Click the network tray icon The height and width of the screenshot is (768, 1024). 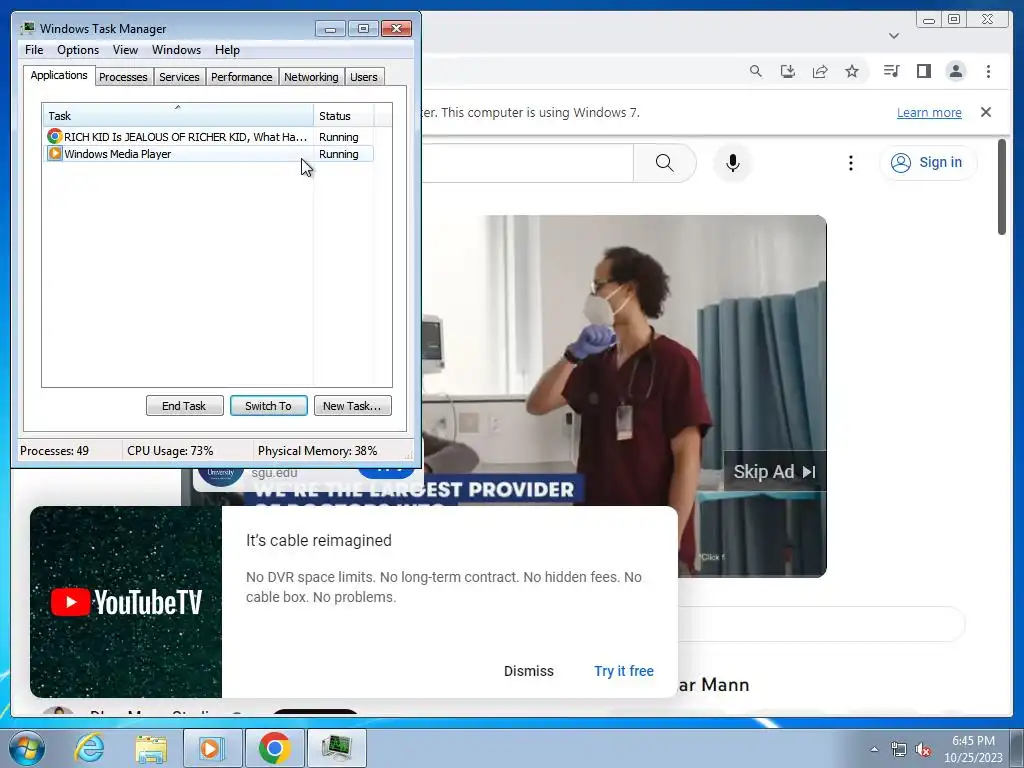[x=899, y=750]
